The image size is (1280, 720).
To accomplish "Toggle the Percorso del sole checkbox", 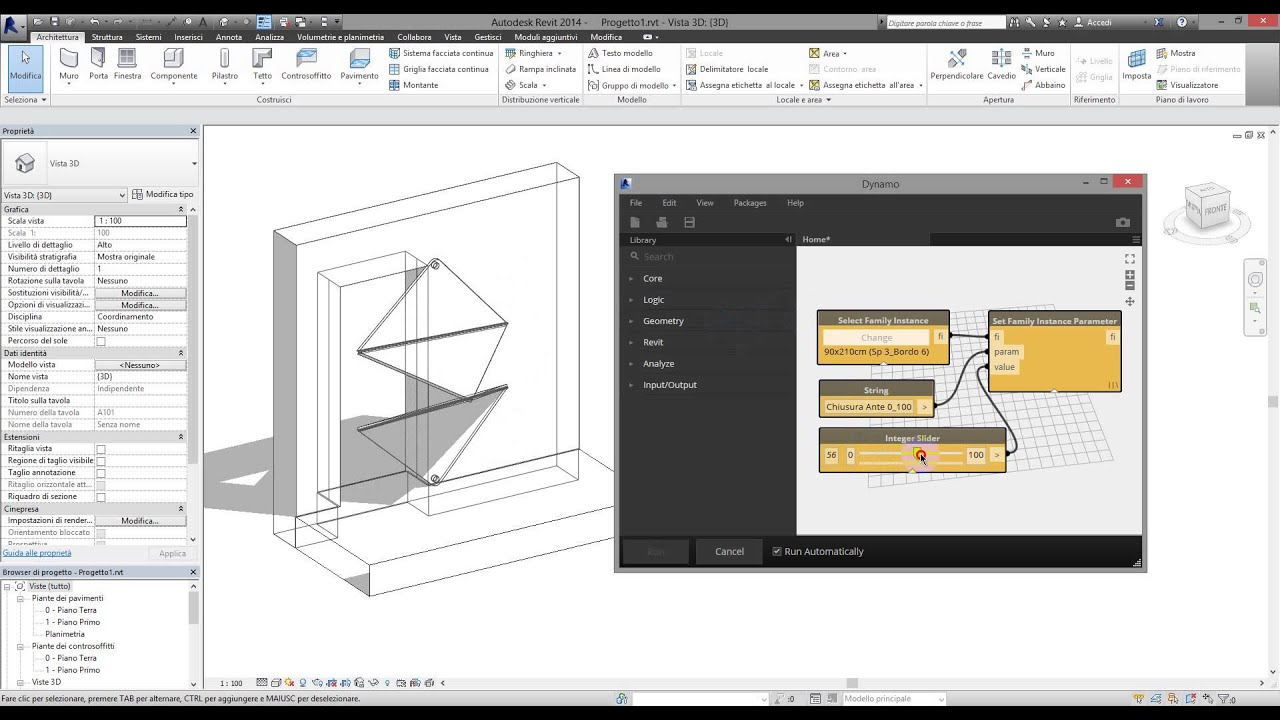I will (101, 341).
